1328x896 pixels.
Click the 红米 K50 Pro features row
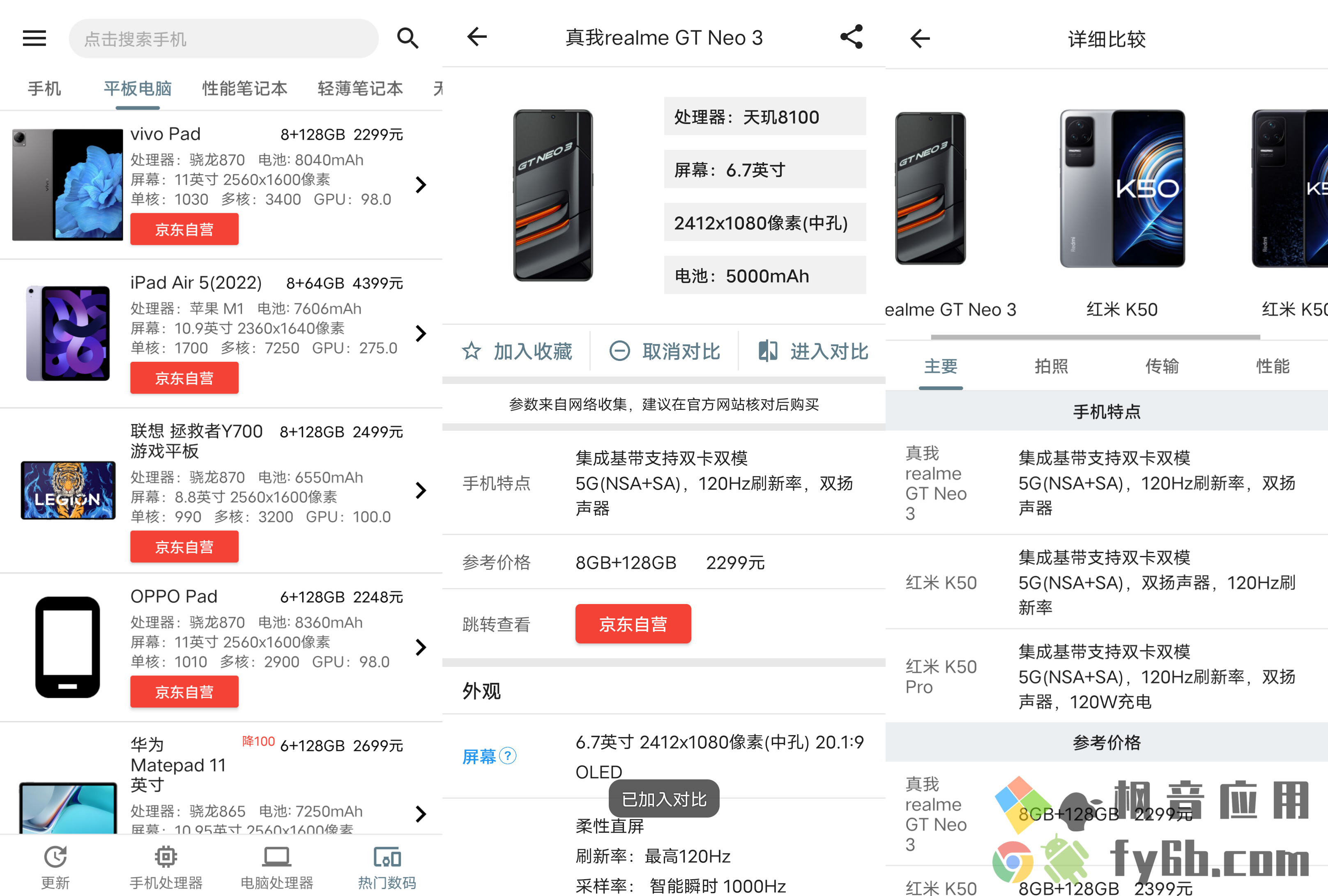pyautogui.click(x=1106, y=677)
